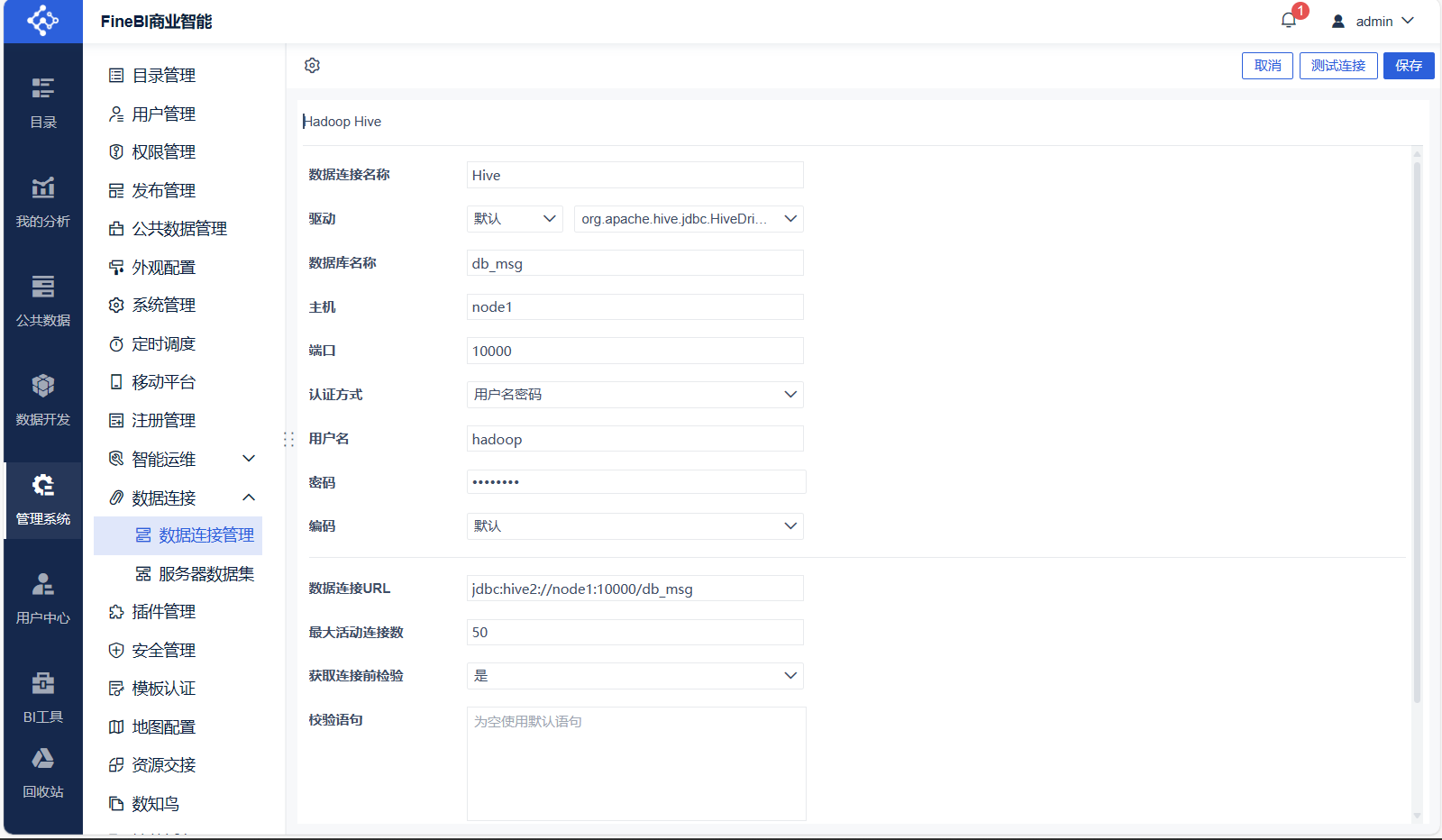
Task: Click the 数据库名称 input field
Action: pos(634,263)
